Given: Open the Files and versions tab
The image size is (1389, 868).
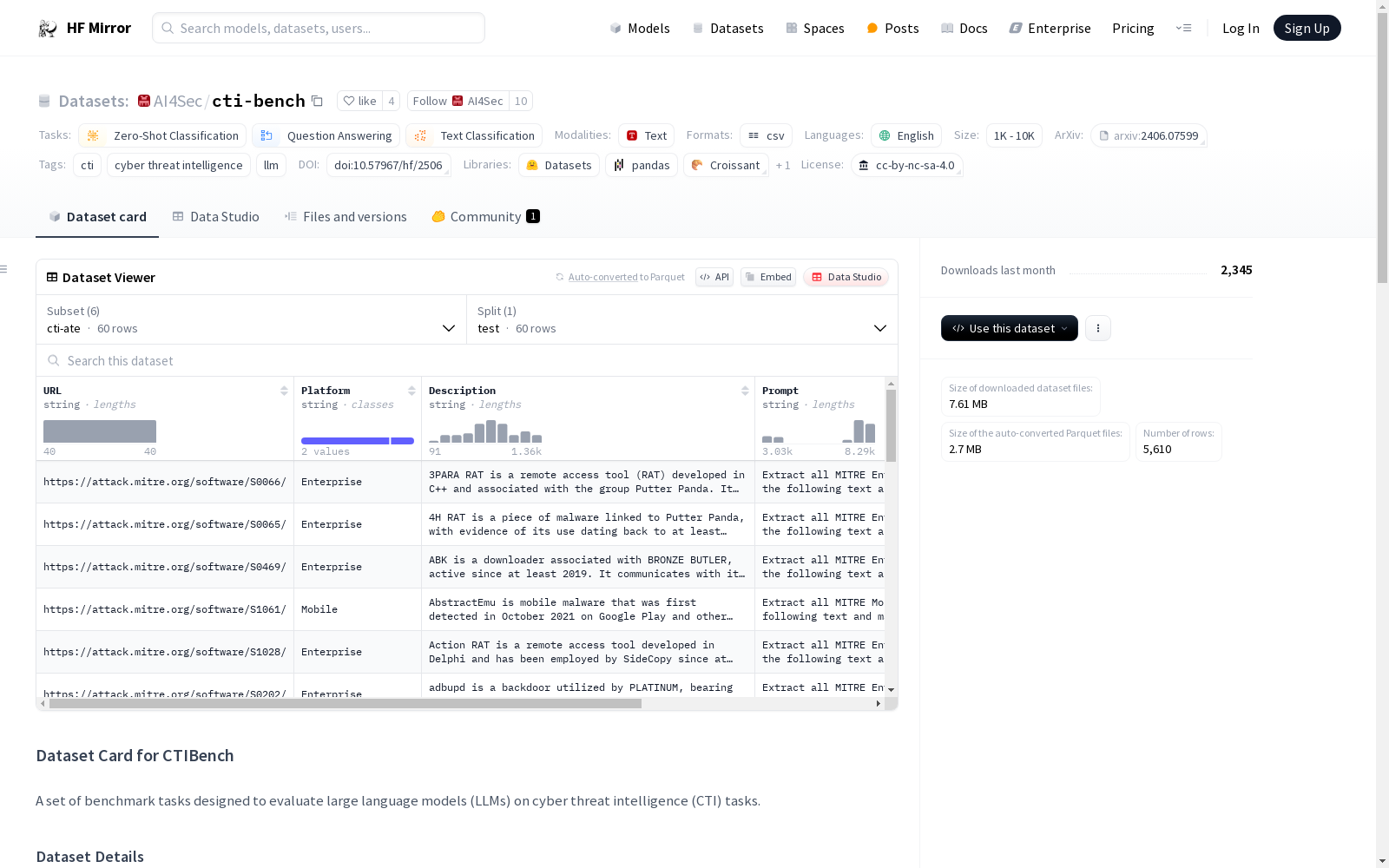Looking at the screenshot, I should pyautogui.click(x=346, y=217).
